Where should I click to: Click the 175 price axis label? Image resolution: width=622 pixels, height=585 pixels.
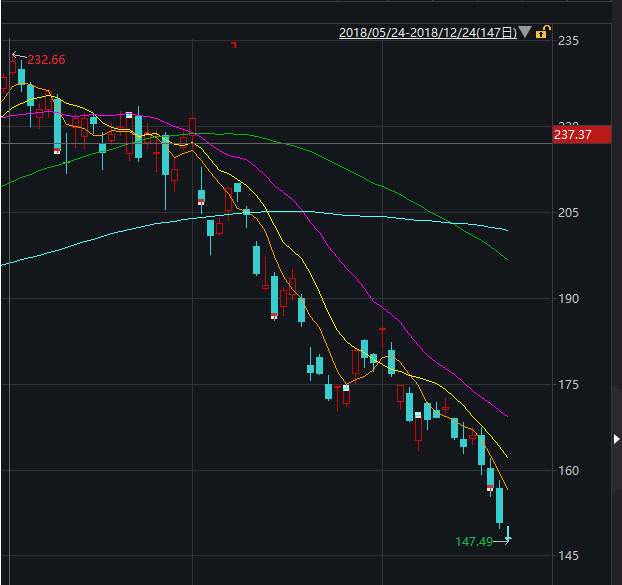click(x=568, y=385)
